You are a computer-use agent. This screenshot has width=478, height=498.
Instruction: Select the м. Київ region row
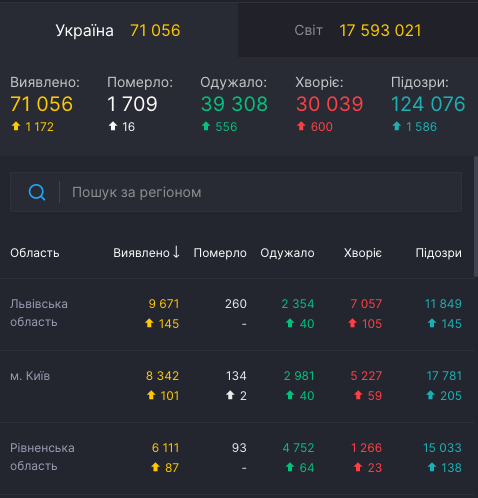pos(237,386)
